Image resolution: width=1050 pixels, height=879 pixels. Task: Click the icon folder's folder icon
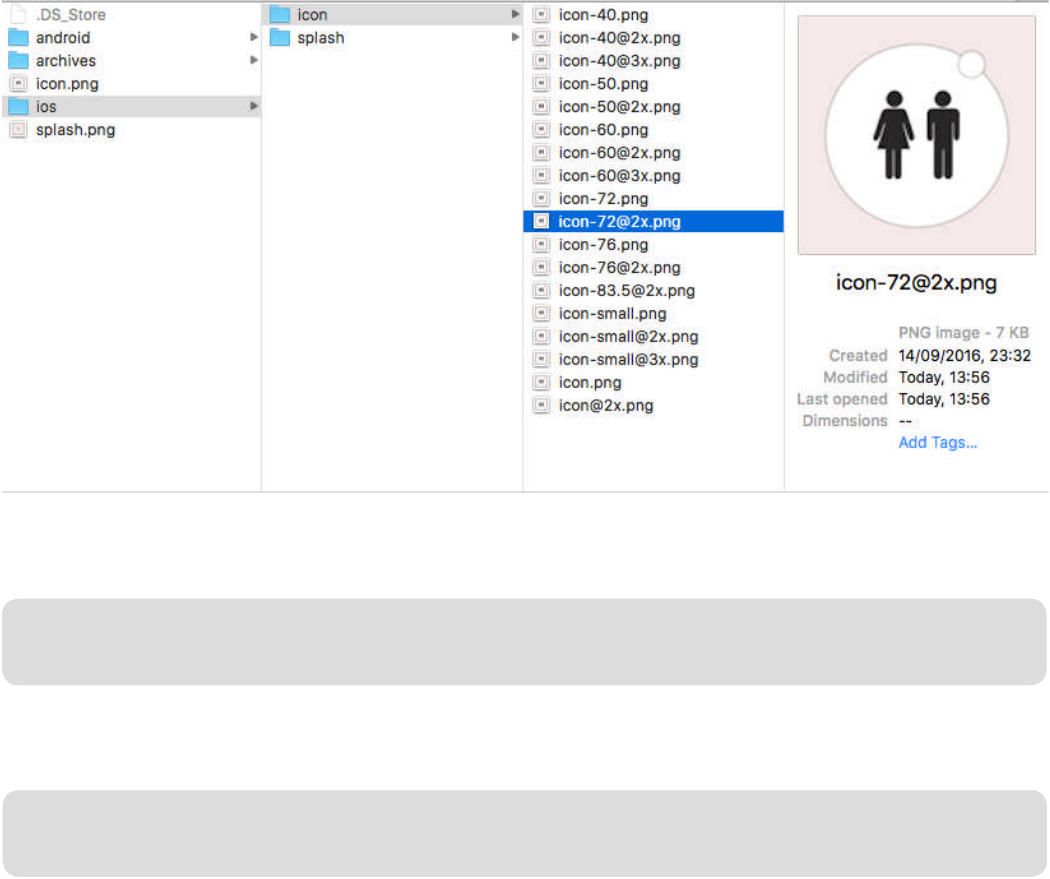280,14
